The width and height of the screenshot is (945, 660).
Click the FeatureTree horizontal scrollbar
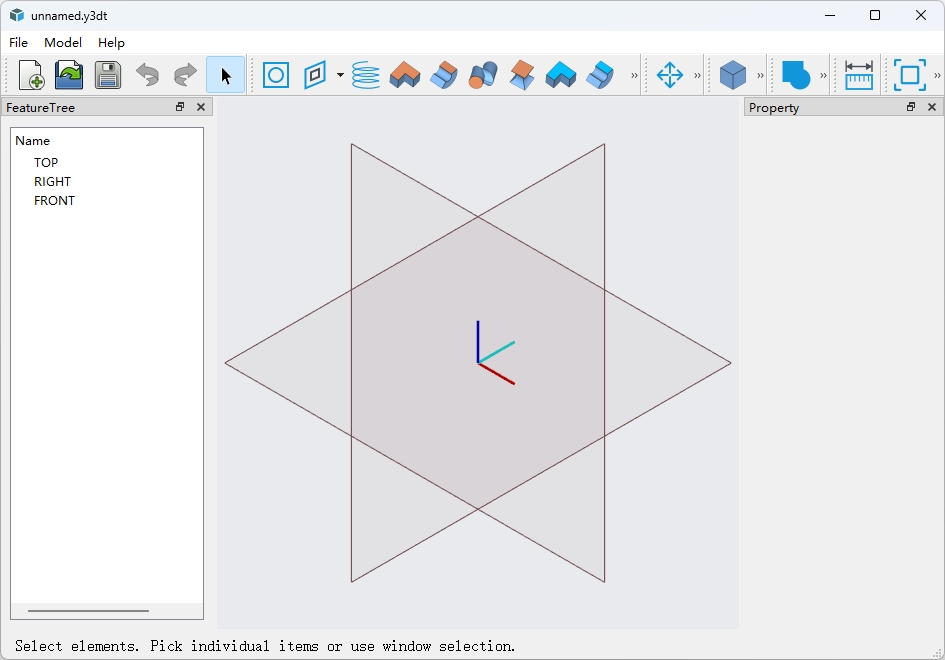pyautogui.click(x=88, y=611)
